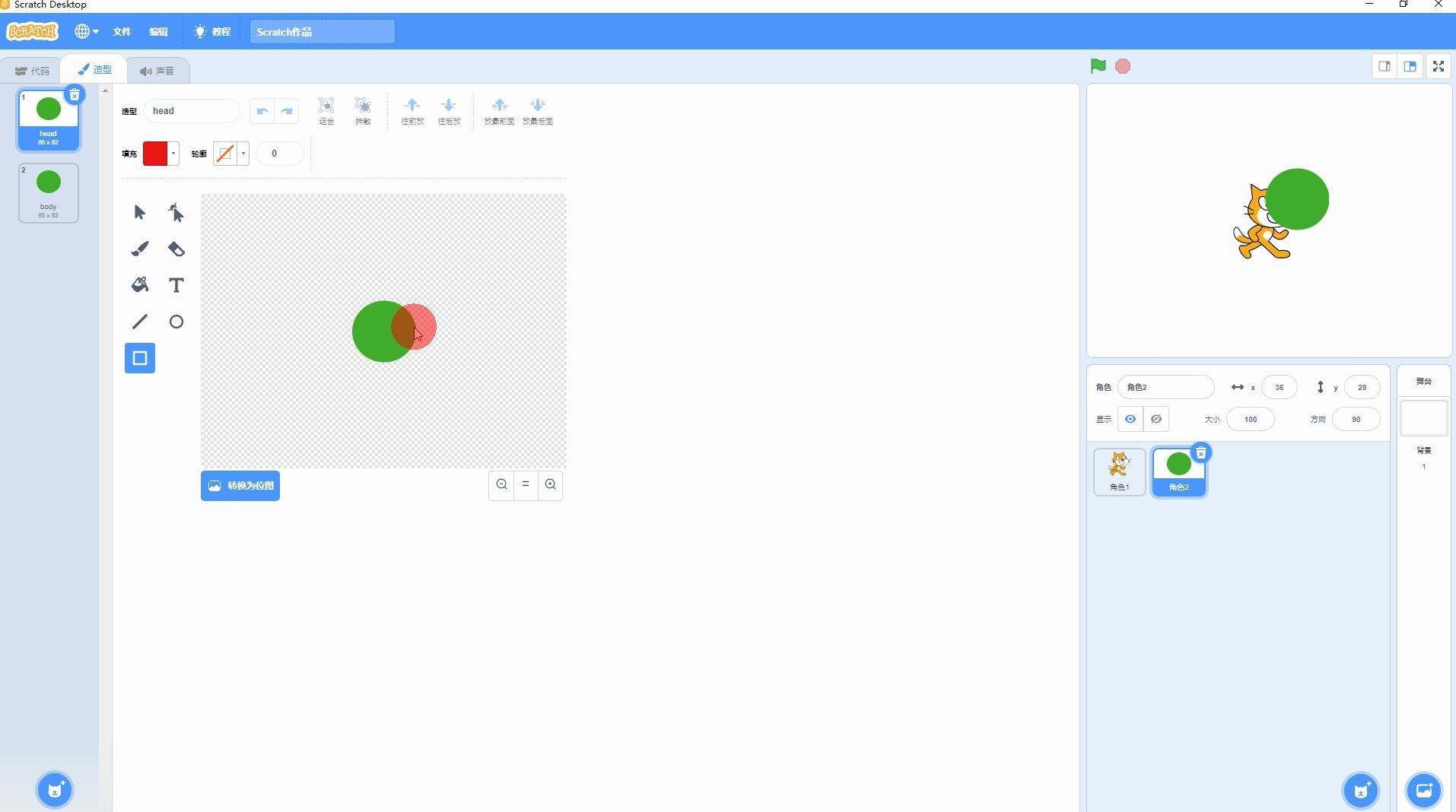This screenshot has height=812, width=1456.
Task: Select the Rectangle tool
Action: coord(140,358)
